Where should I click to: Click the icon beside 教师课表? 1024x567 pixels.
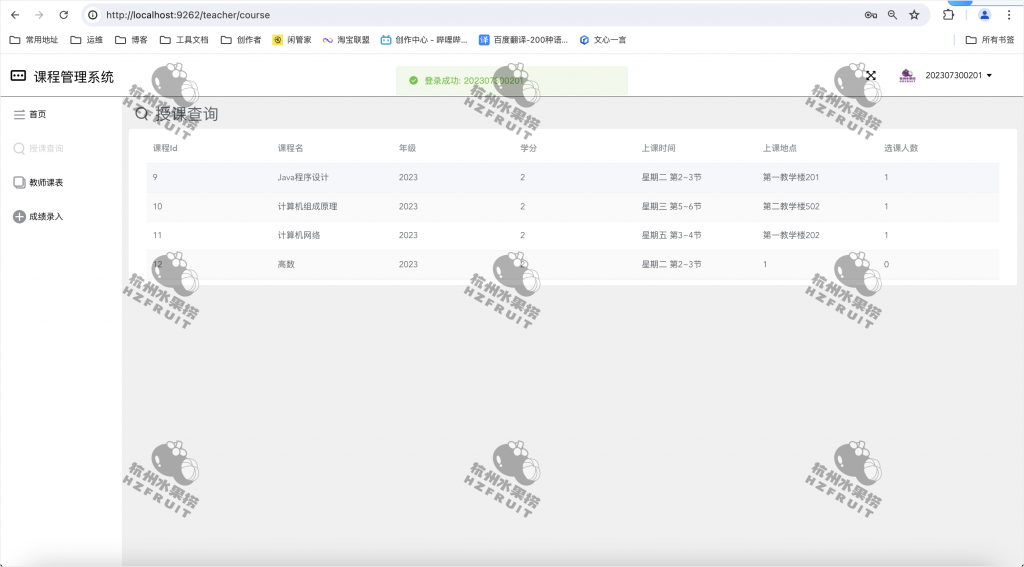tap(19, 182)
